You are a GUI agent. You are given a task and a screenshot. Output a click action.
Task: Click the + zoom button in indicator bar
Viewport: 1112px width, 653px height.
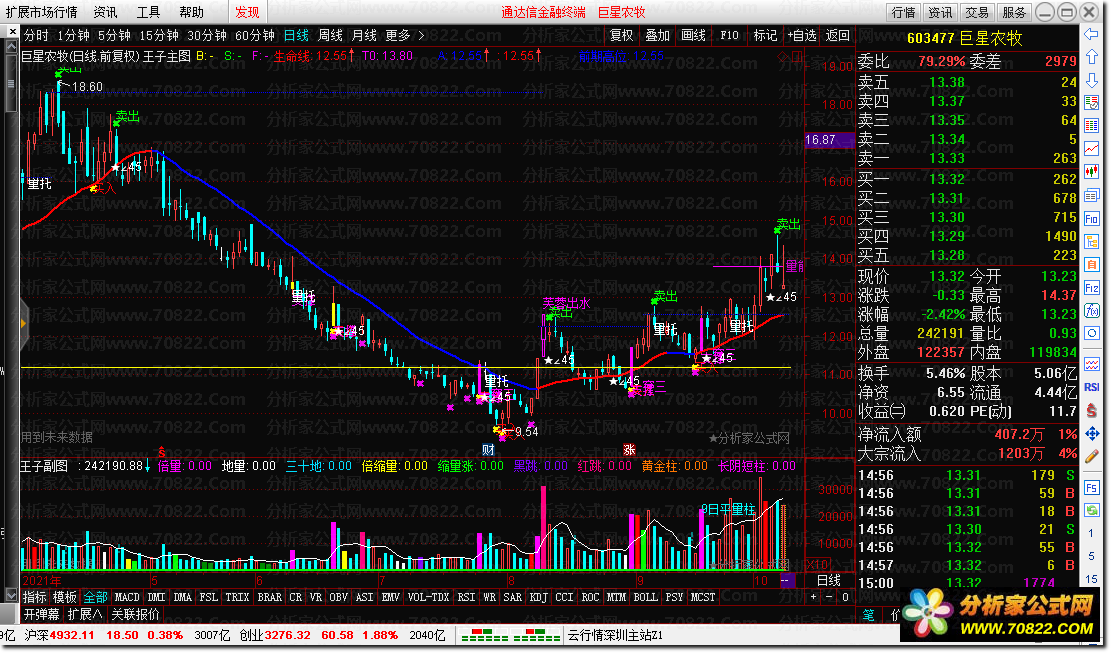pyautogui.click(x=813, y=598)
